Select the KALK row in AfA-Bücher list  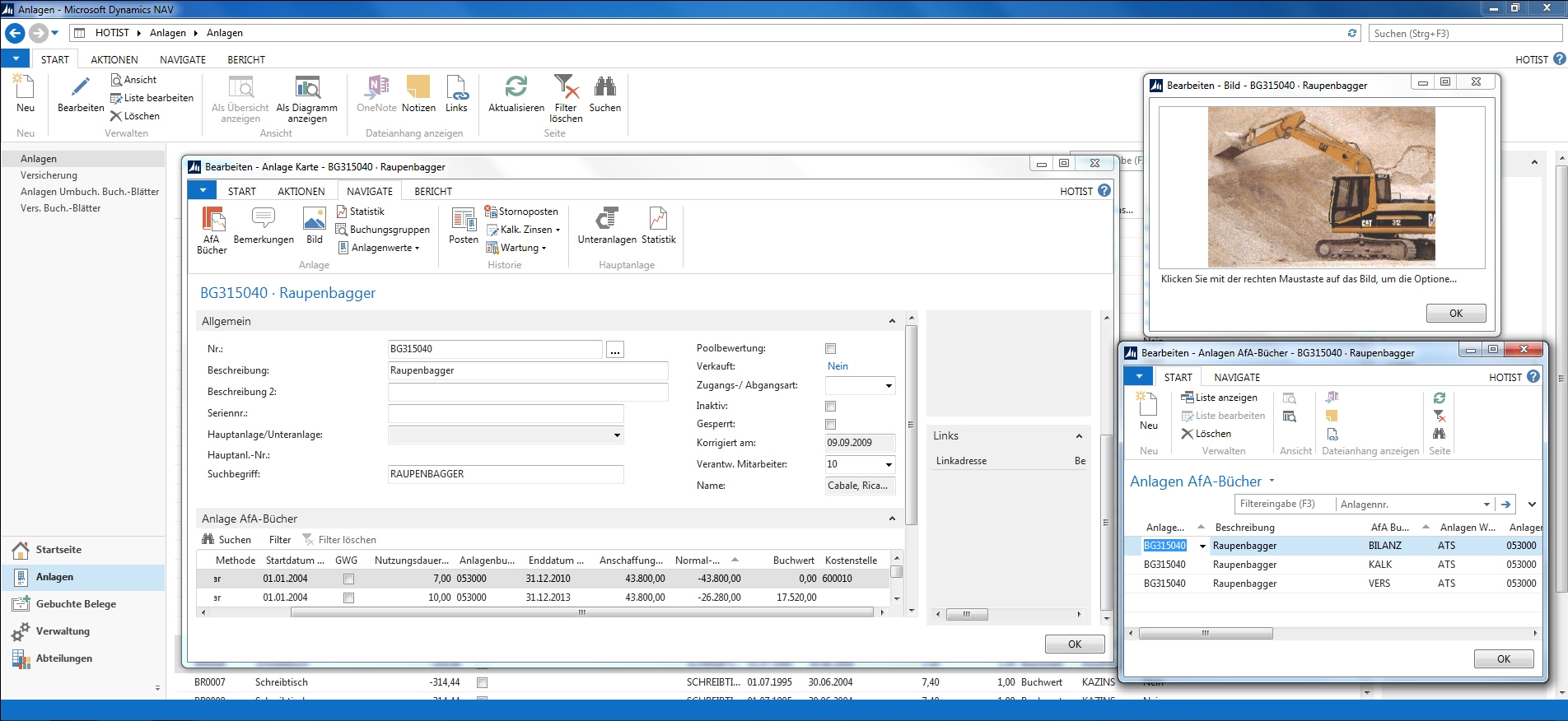pyautogui.click(x=1334, y=565)
